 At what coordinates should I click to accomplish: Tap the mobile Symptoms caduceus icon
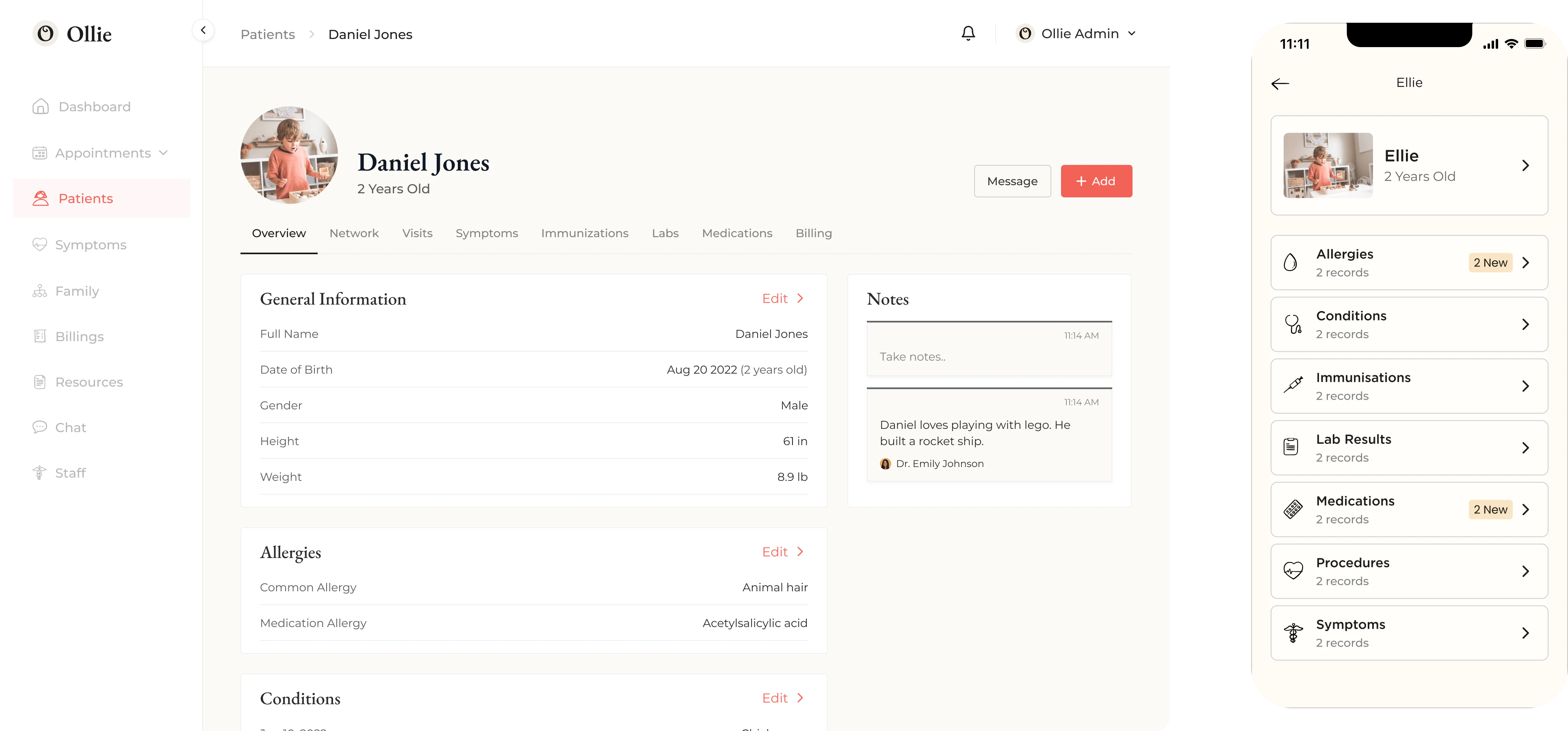click(1293, 633)
